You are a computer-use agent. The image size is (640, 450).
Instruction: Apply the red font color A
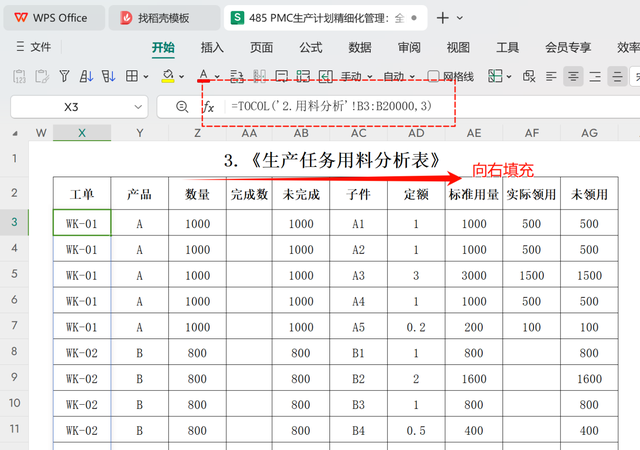coord(204,76)
